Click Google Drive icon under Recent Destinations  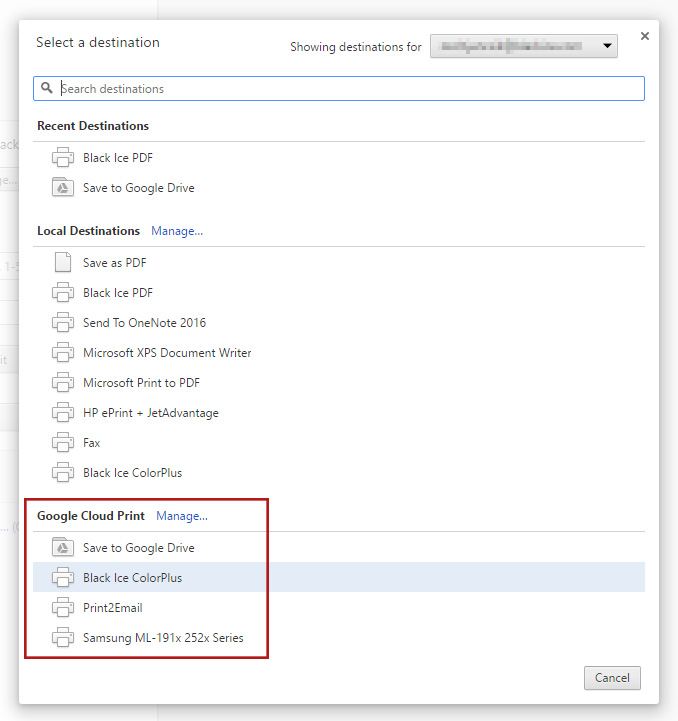click(63, 188)
